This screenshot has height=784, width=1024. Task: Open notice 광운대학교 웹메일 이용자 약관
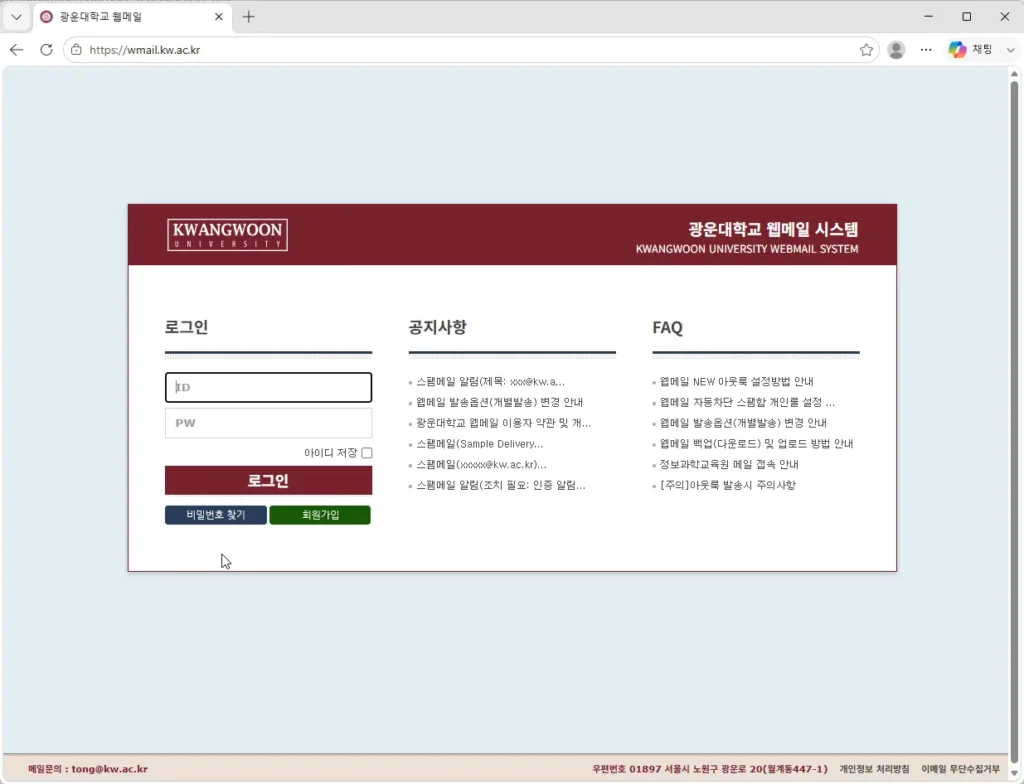pyautogui.click(x=504, y=423)
